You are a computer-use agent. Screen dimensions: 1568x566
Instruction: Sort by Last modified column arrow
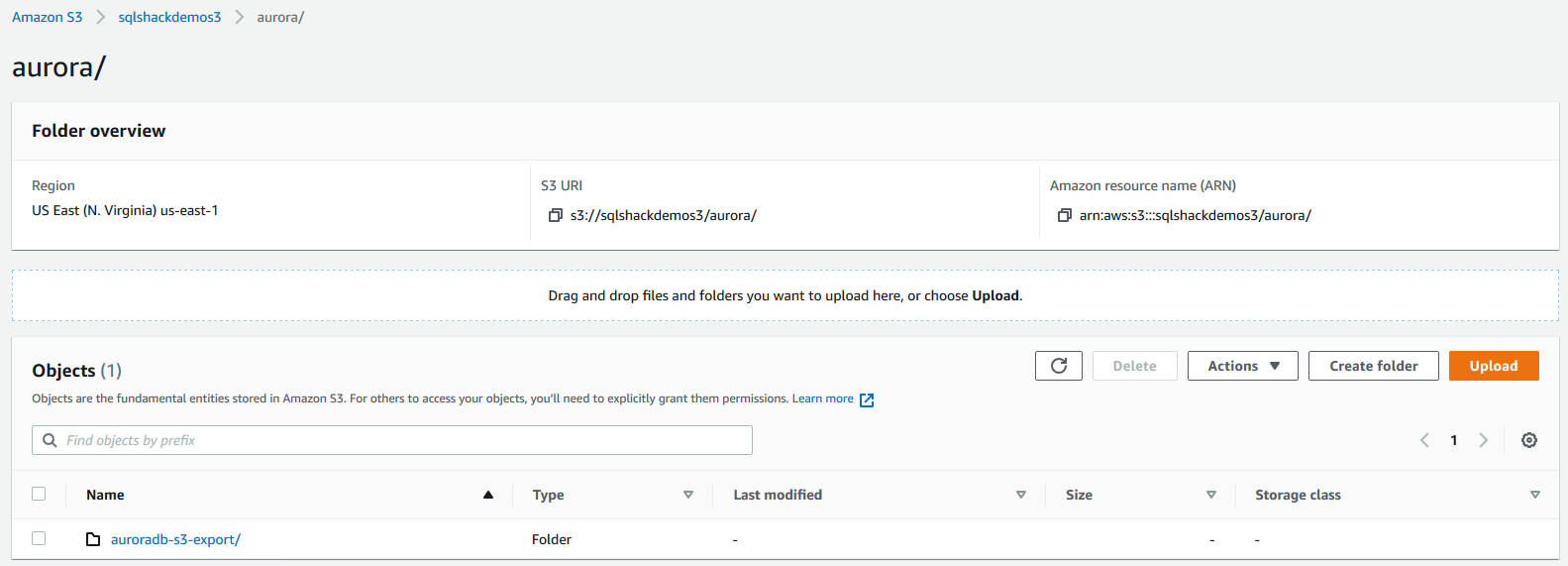point(1021,495)
